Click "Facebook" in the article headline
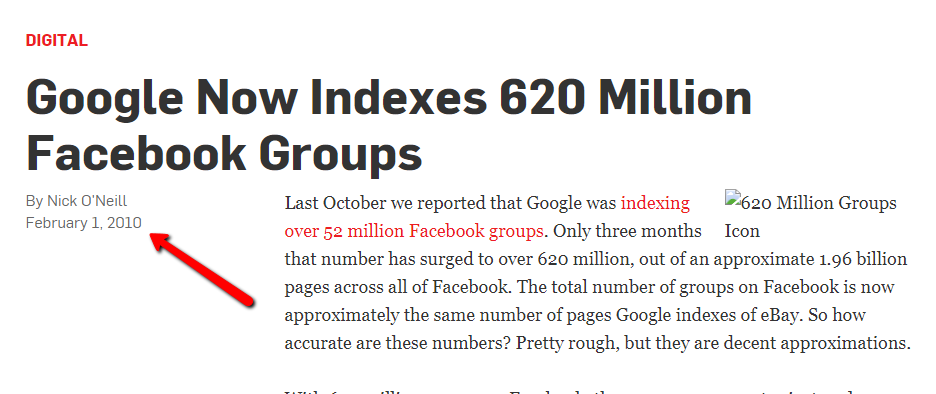The height and width of the screenshot is (394, 936). [x=136, y=153]
